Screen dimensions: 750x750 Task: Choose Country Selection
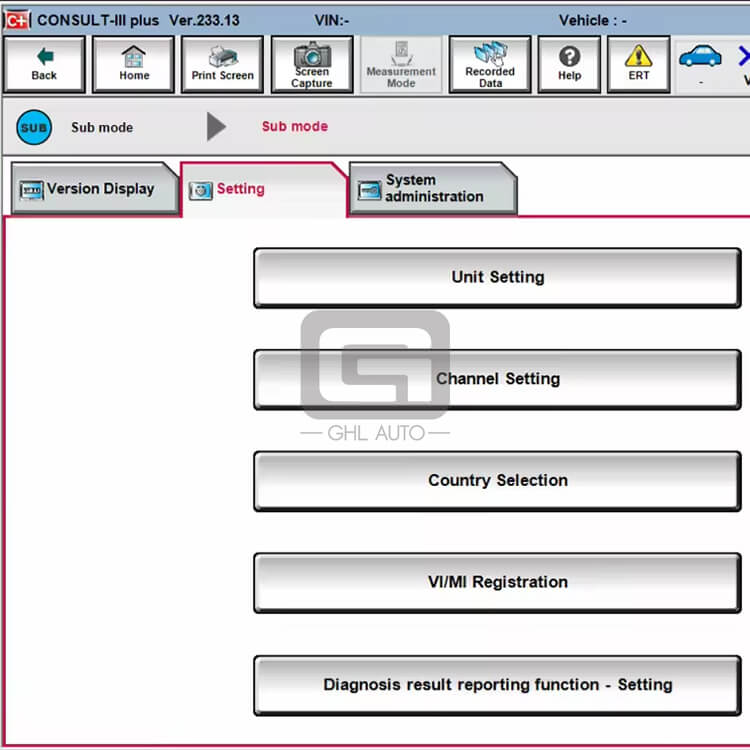pyautogui.click(x=497, y=481)
